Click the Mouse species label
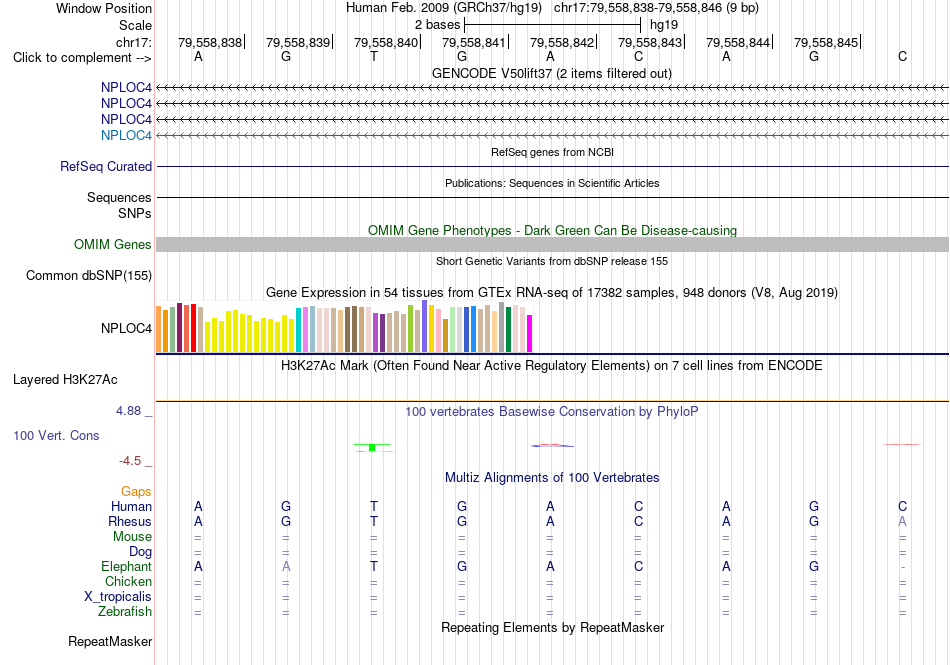 132,537
